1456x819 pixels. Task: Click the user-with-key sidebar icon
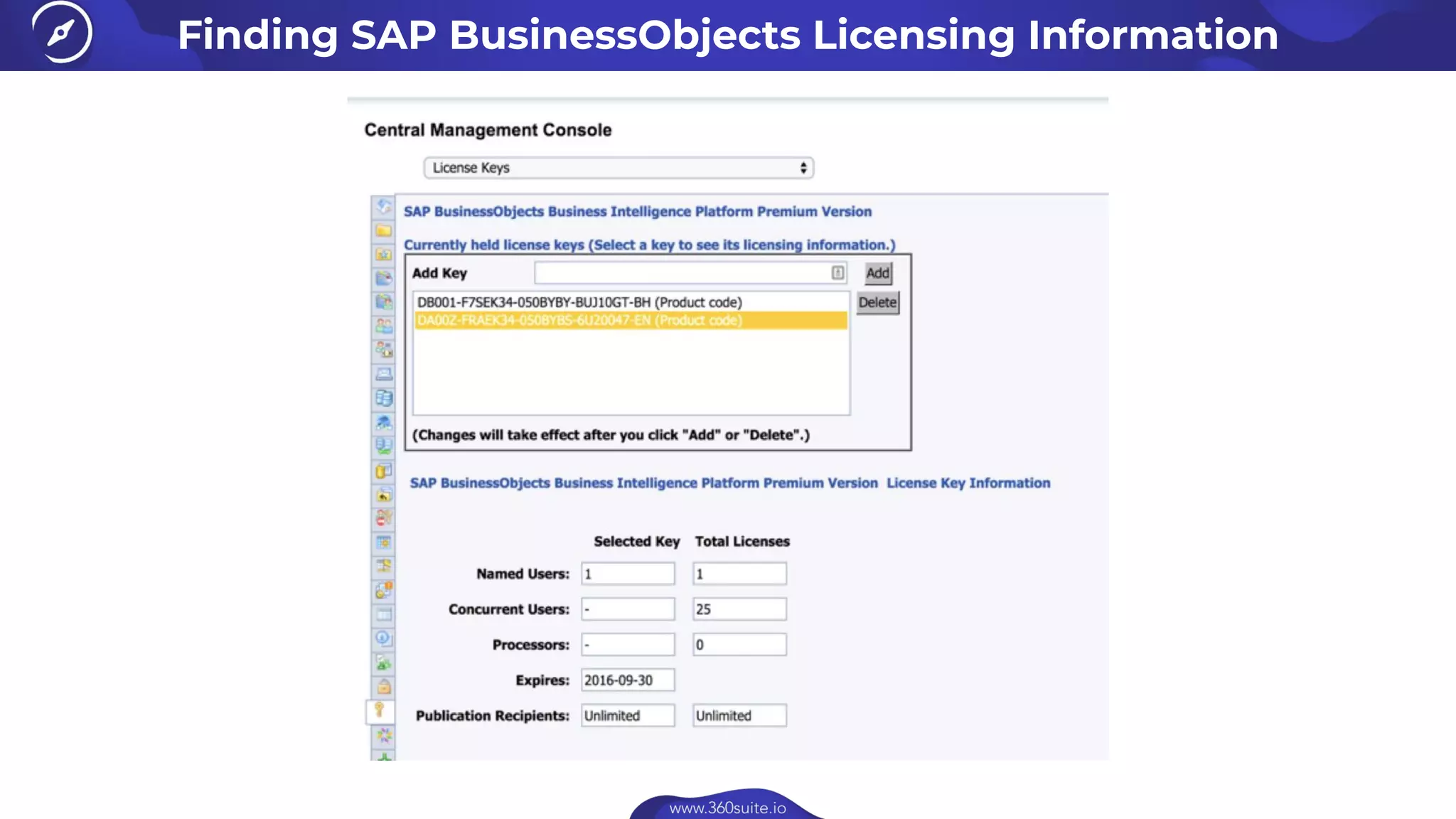click(384, 350)
